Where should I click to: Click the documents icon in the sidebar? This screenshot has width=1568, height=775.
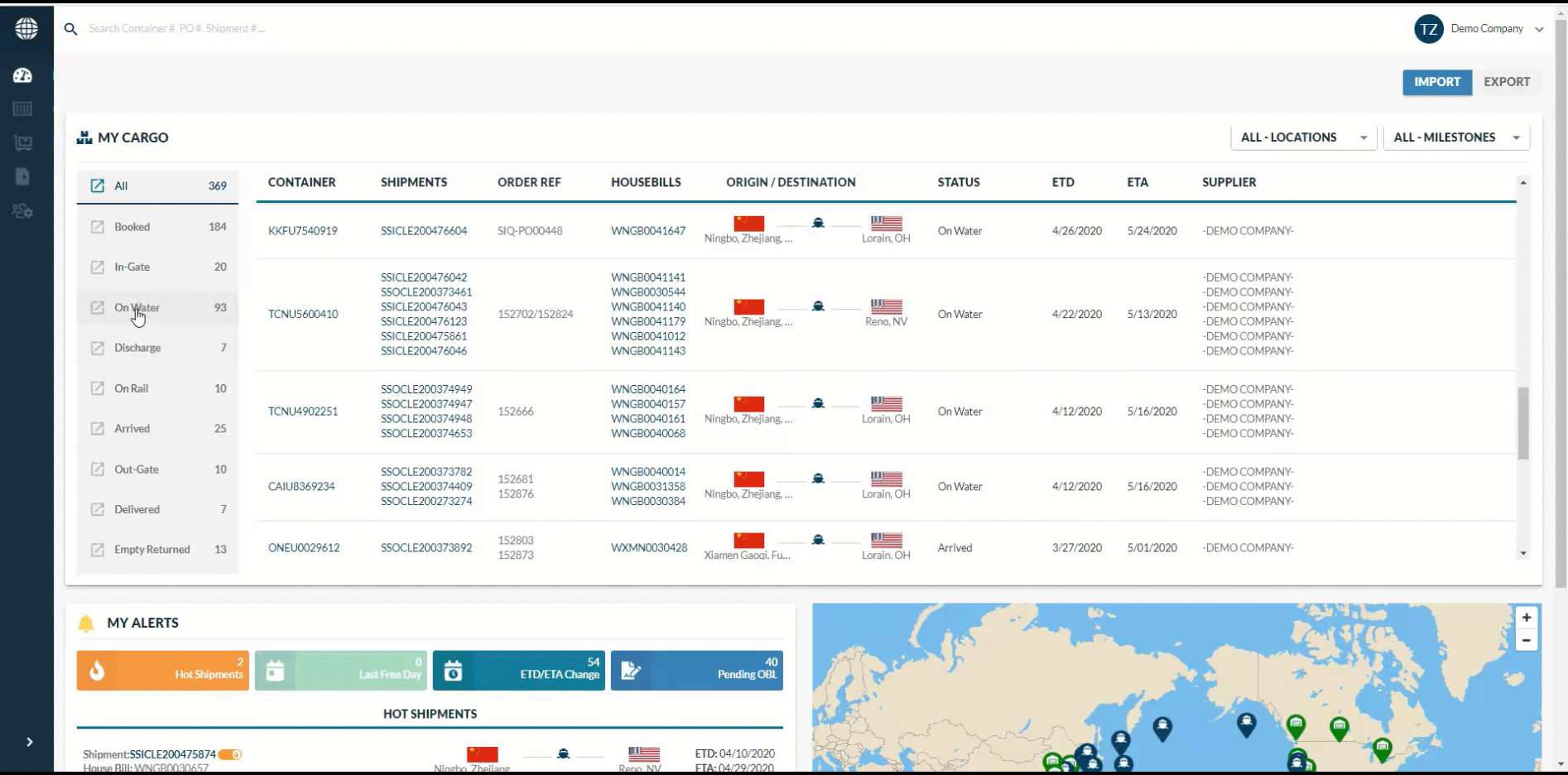(x=23, y=176)
